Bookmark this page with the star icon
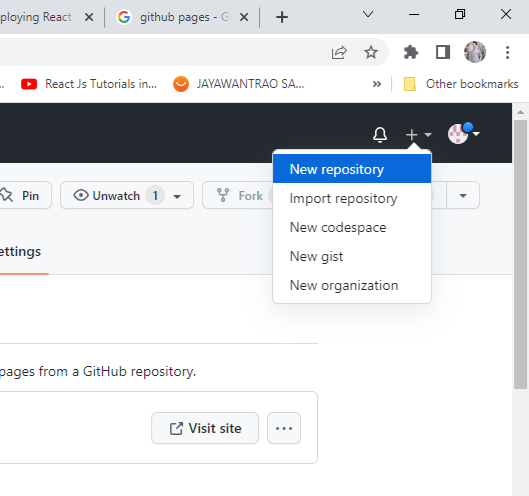This screenshot has width=529, height=496. click(371, 52)
